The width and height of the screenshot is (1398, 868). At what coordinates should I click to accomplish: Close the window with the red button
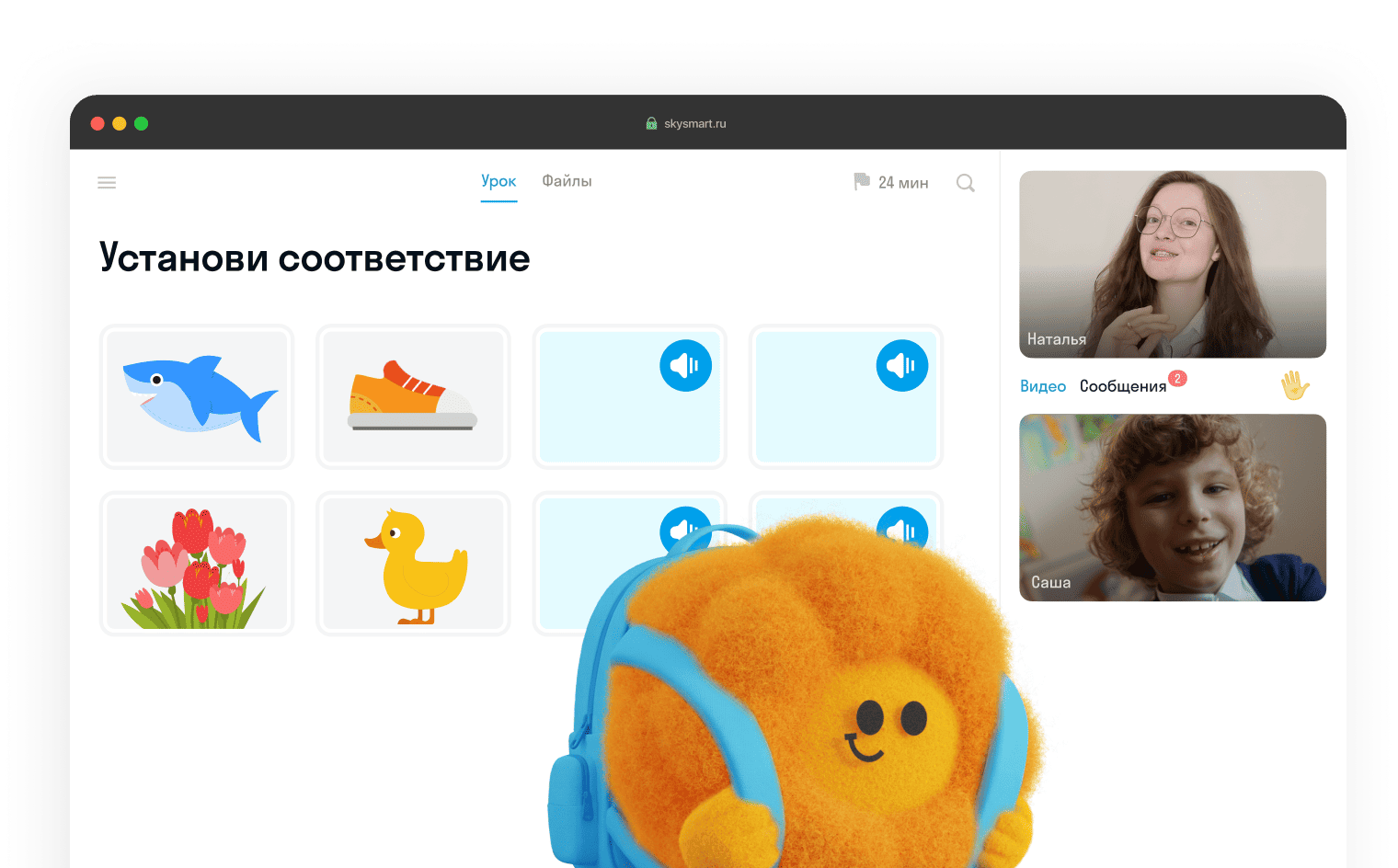tap(97, 123)
